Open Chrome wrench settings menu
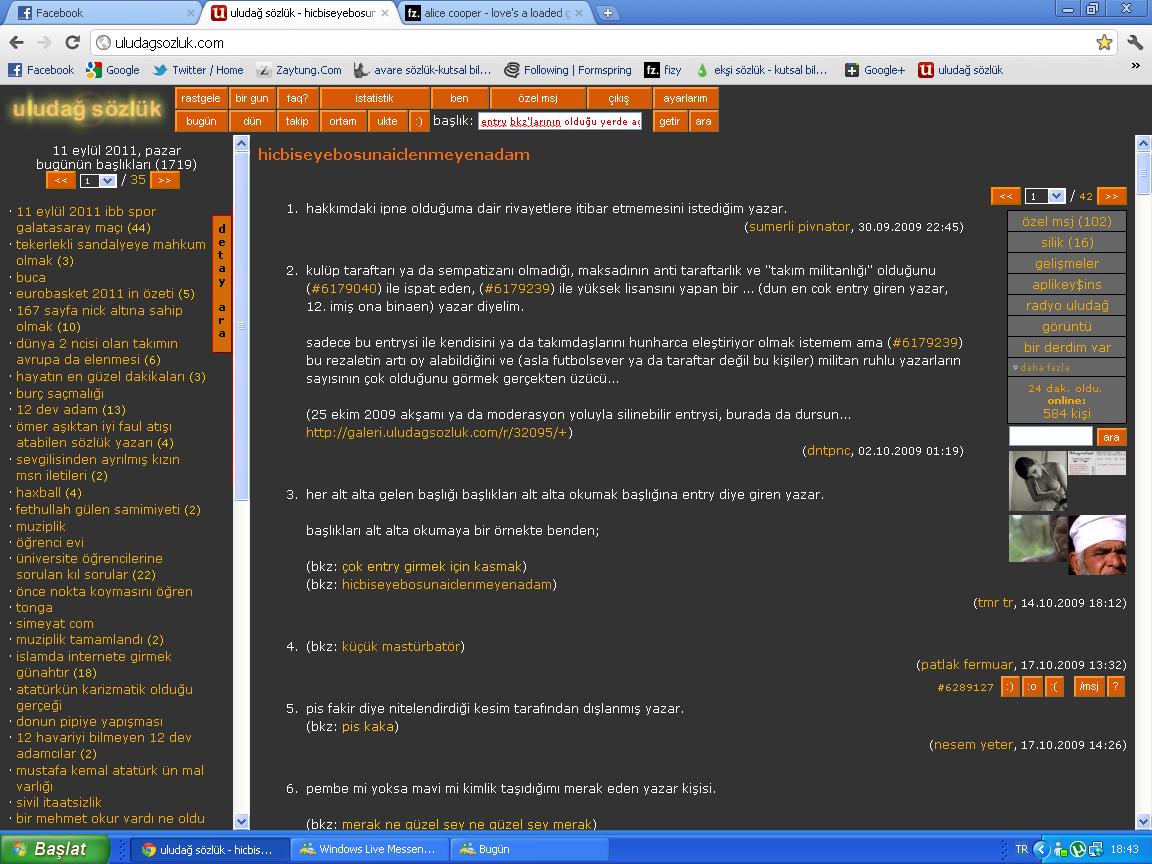 click(x=1134, y=43)
